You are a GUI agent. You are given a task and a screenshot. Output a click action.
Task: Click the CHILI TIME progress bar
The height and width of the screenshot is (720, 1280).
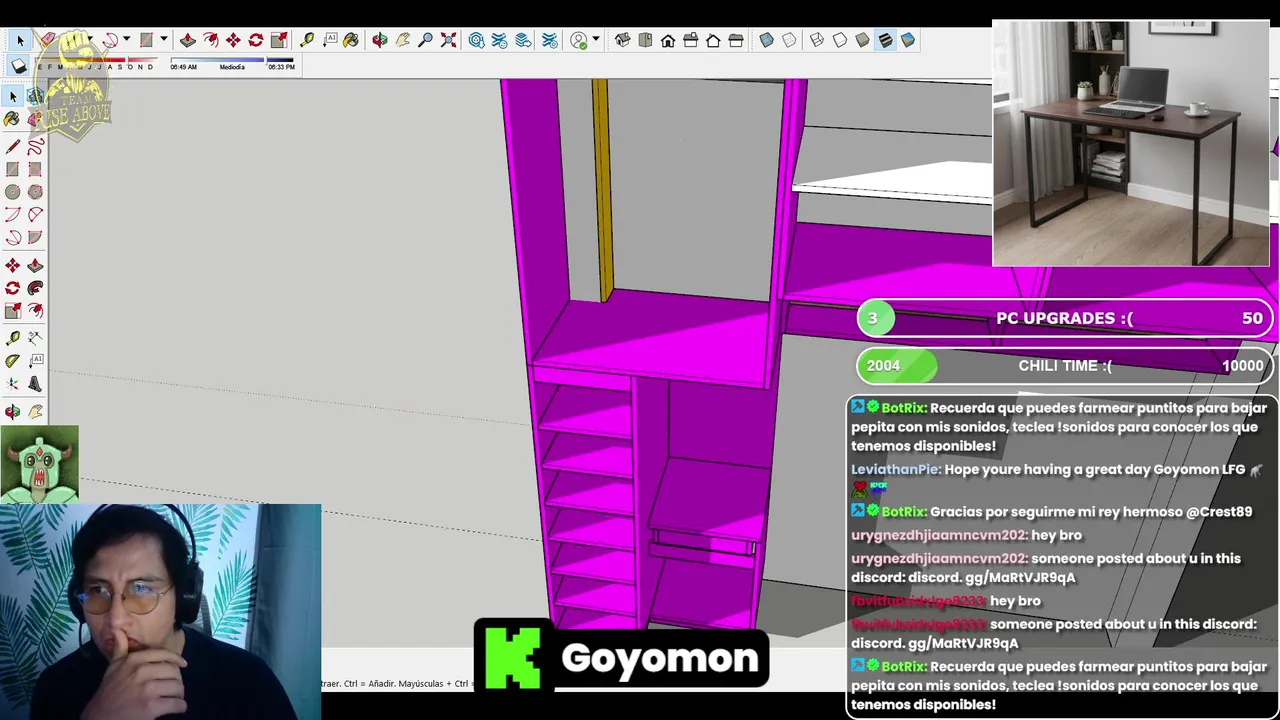pyautogui.click(x=1065, y=365)
